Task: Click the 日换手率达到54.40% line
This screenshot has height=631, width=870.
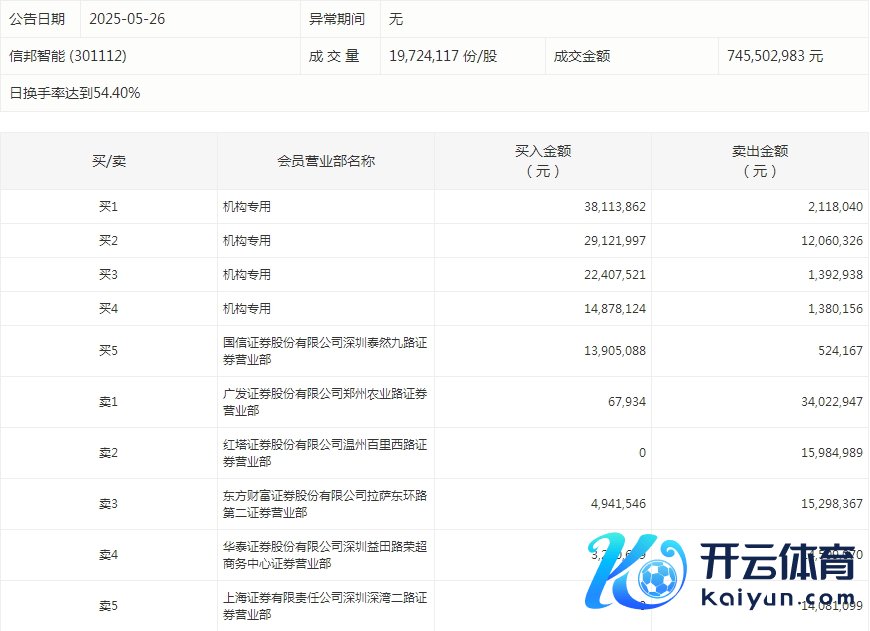Action: (74, 93)
